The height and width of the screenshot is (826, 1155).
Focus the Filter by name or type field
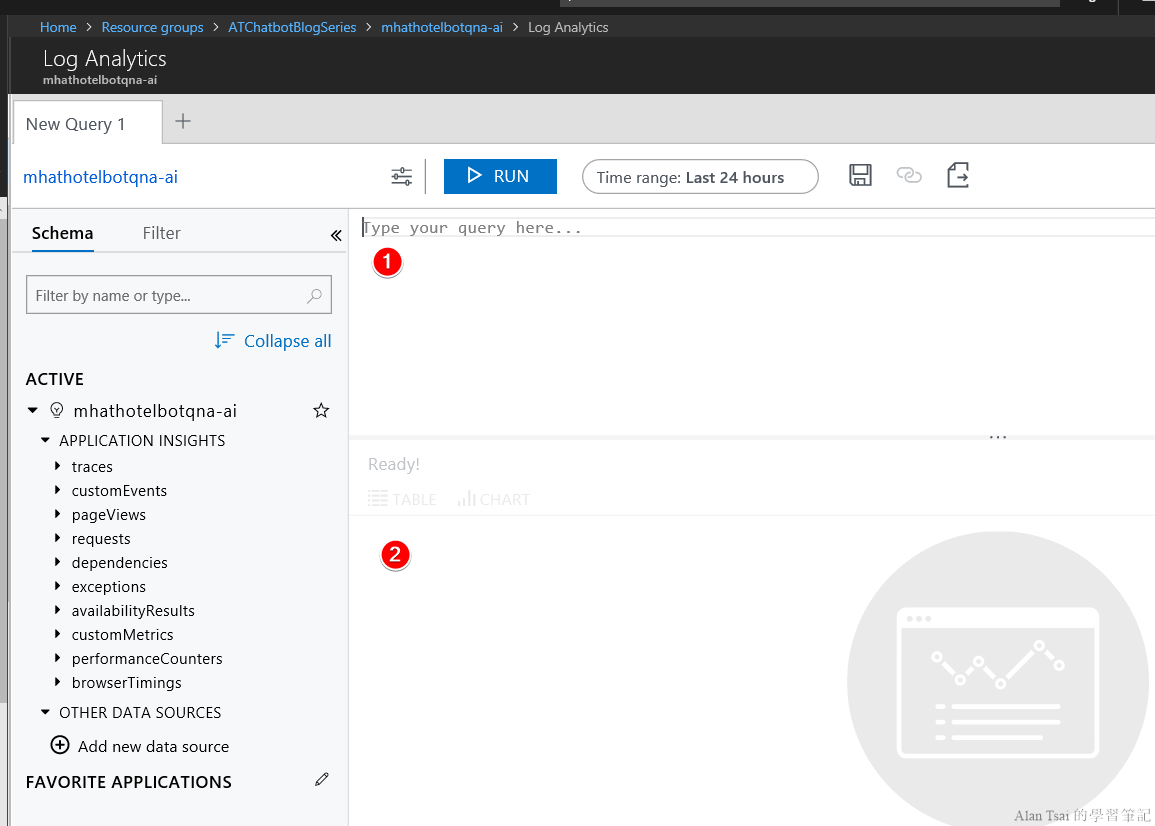click(179, 295)
